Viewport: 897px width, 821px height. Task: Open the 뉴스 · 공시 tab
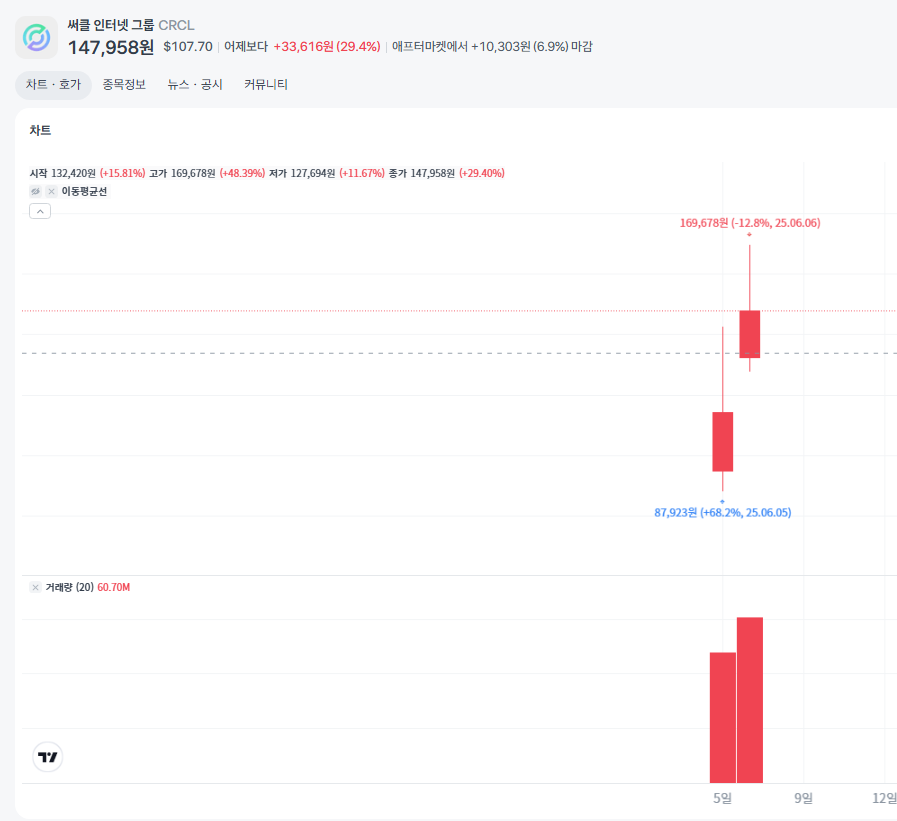tap(195, 85)
